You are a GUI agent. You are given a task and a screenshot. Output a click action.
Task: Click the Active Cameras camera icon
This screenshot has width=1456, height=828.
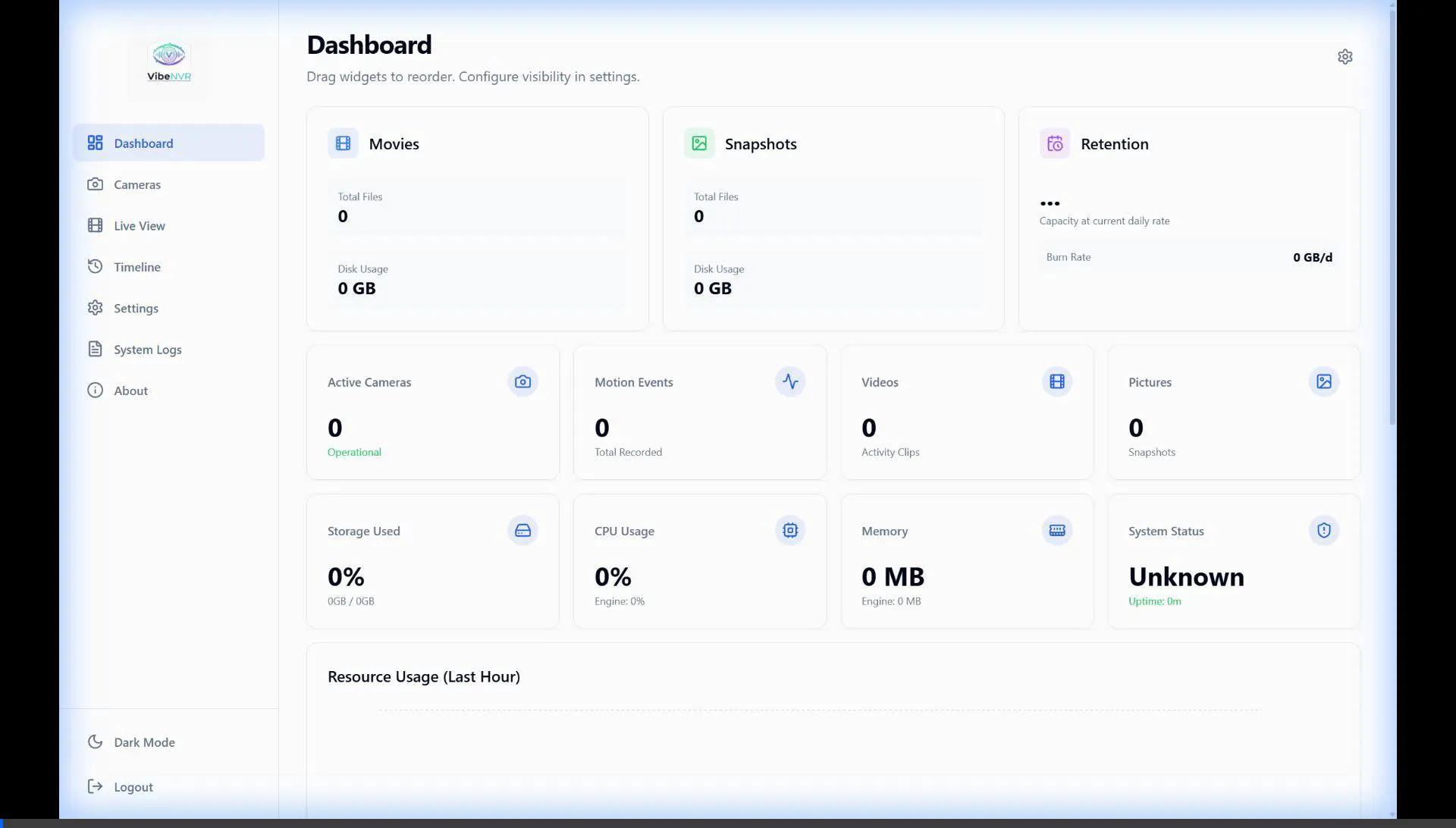522,381
